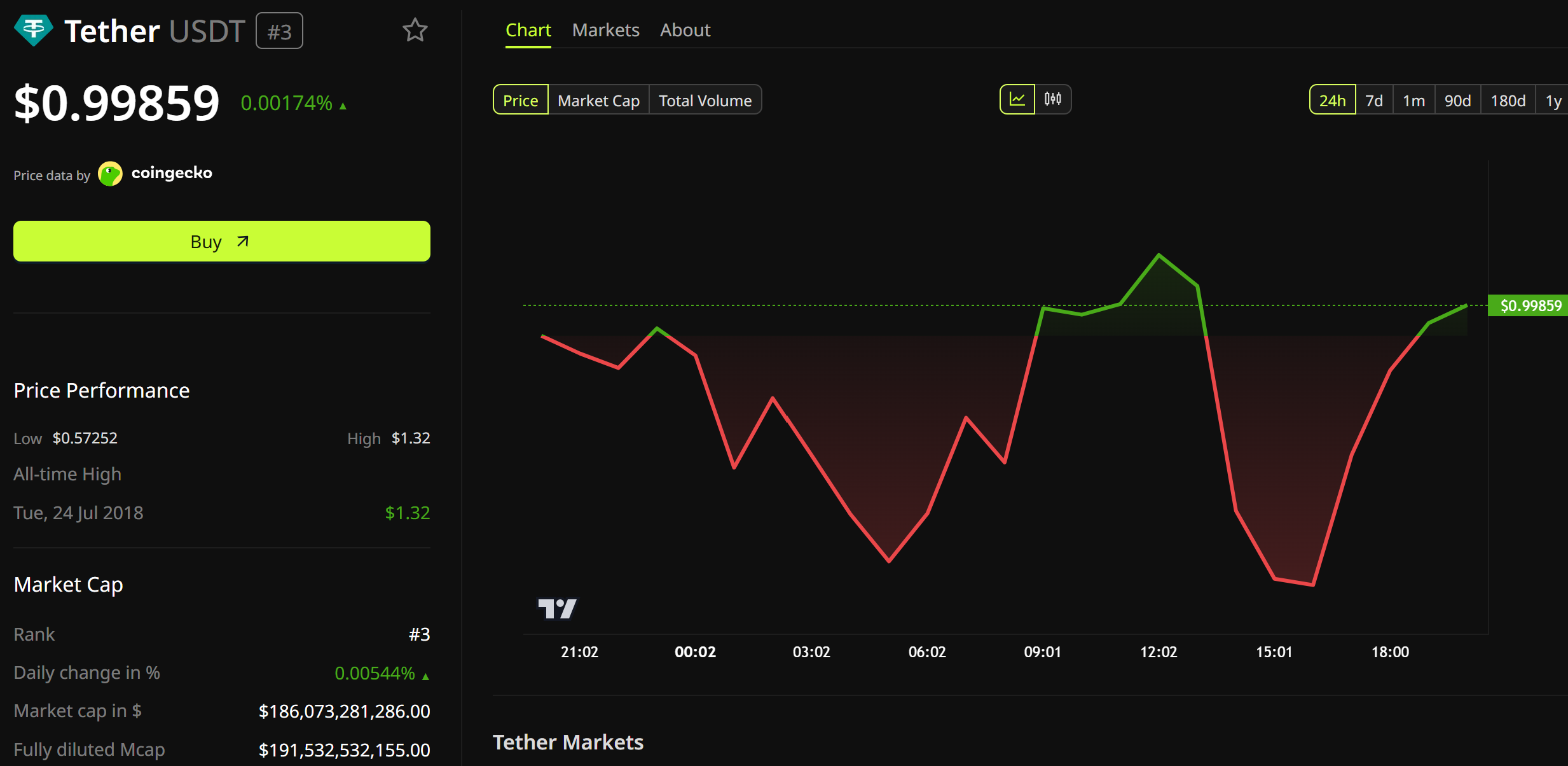The height and width of the screenshot is (766, 1568).
Task: Click the 21:02 time axis label
Action: click(579, 651)
